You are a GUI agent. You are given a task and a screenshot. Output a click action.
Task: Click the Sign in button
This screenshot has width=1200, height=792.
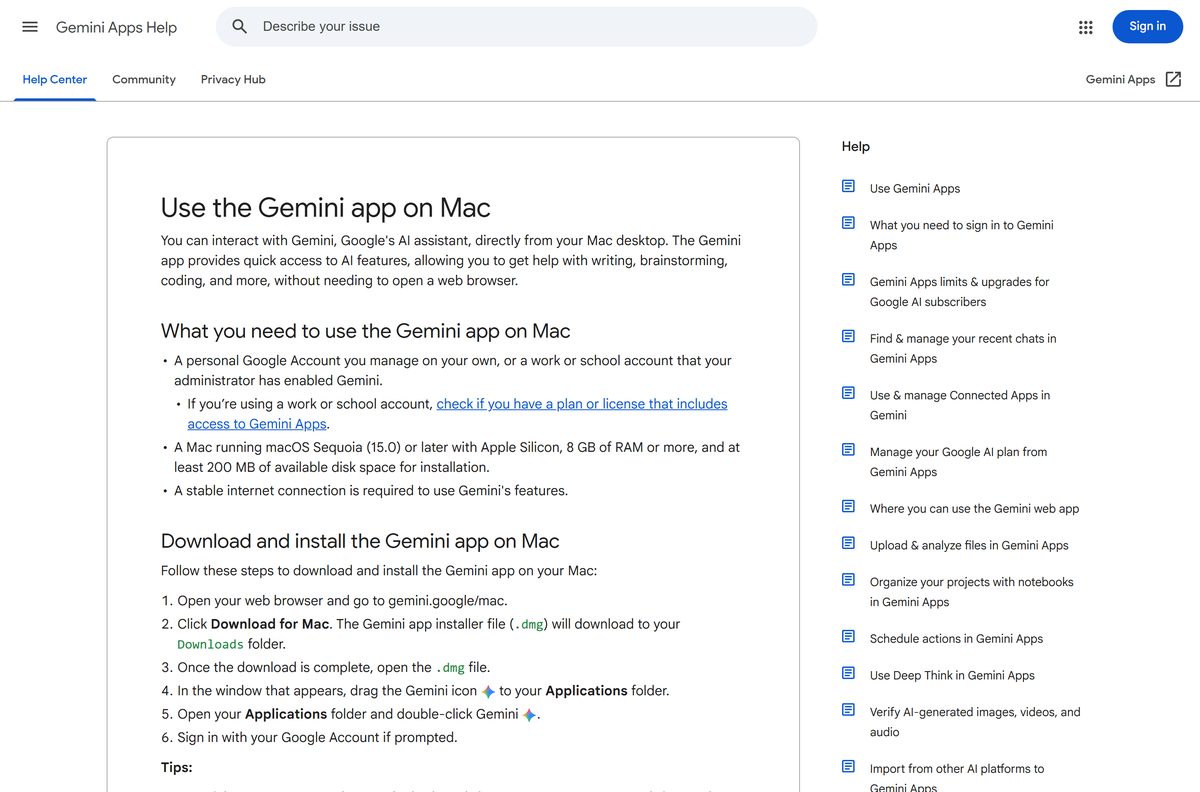(1147, 27)
